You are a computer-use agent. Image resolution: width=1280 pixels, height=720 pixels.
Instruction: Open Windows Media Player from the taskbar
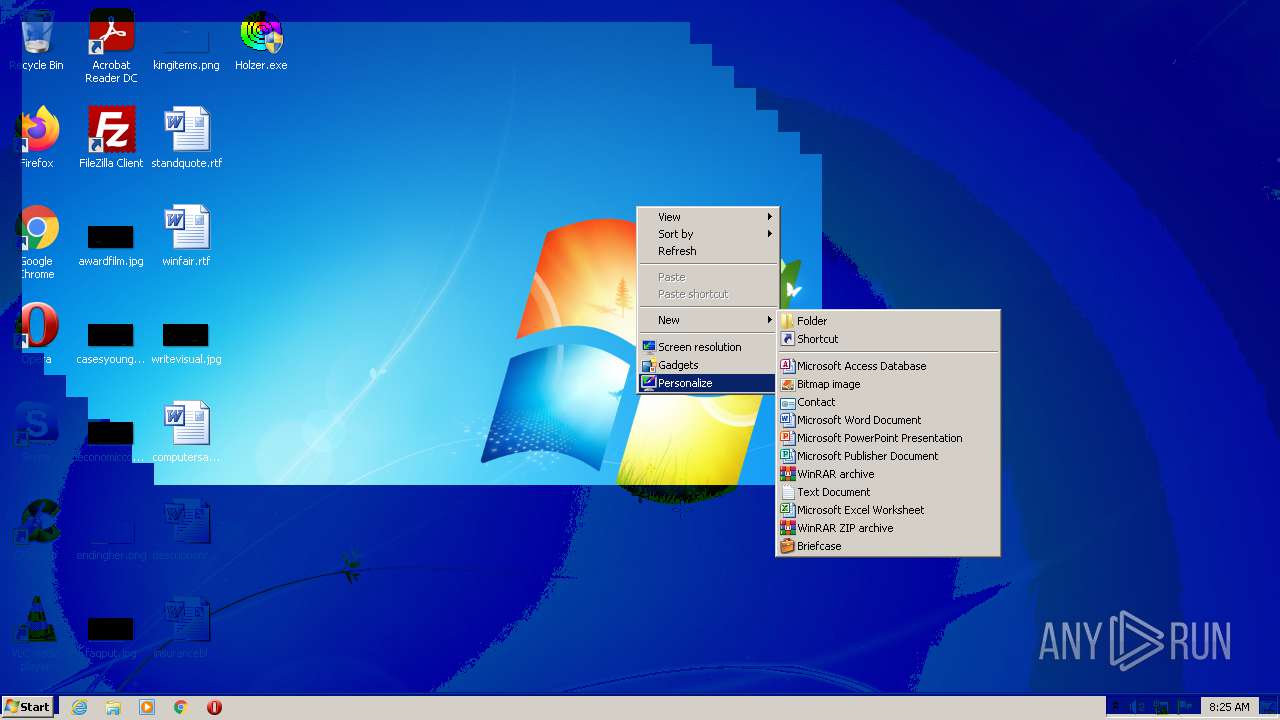coord(147,707)
